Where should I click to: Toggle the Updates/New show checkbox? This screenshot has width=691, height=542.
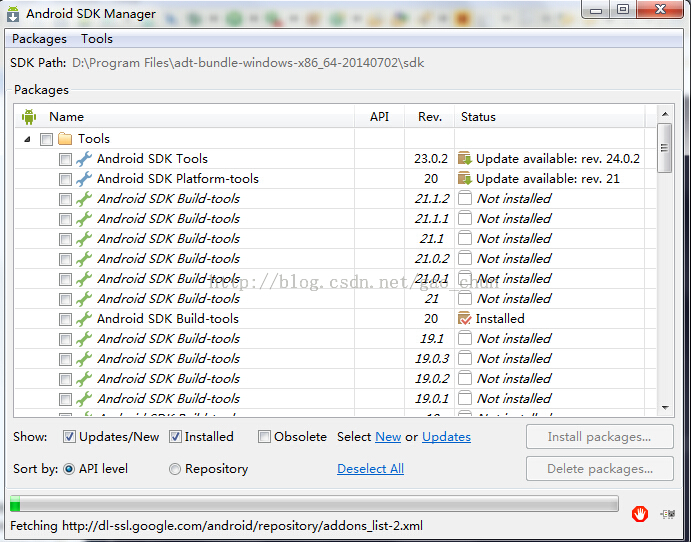(x=69, y=437)
